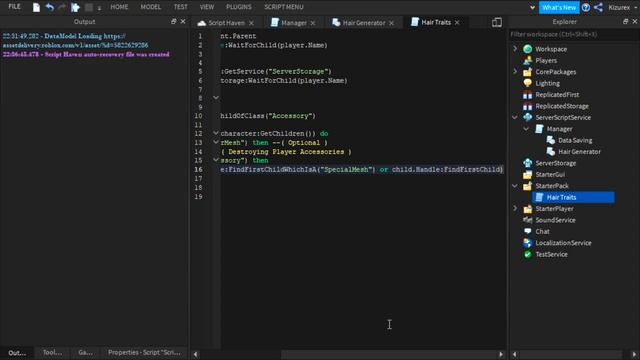Open the VIEW ribbon tab
The height and width of the screenshot is (360, 640).
pos(207,7)
